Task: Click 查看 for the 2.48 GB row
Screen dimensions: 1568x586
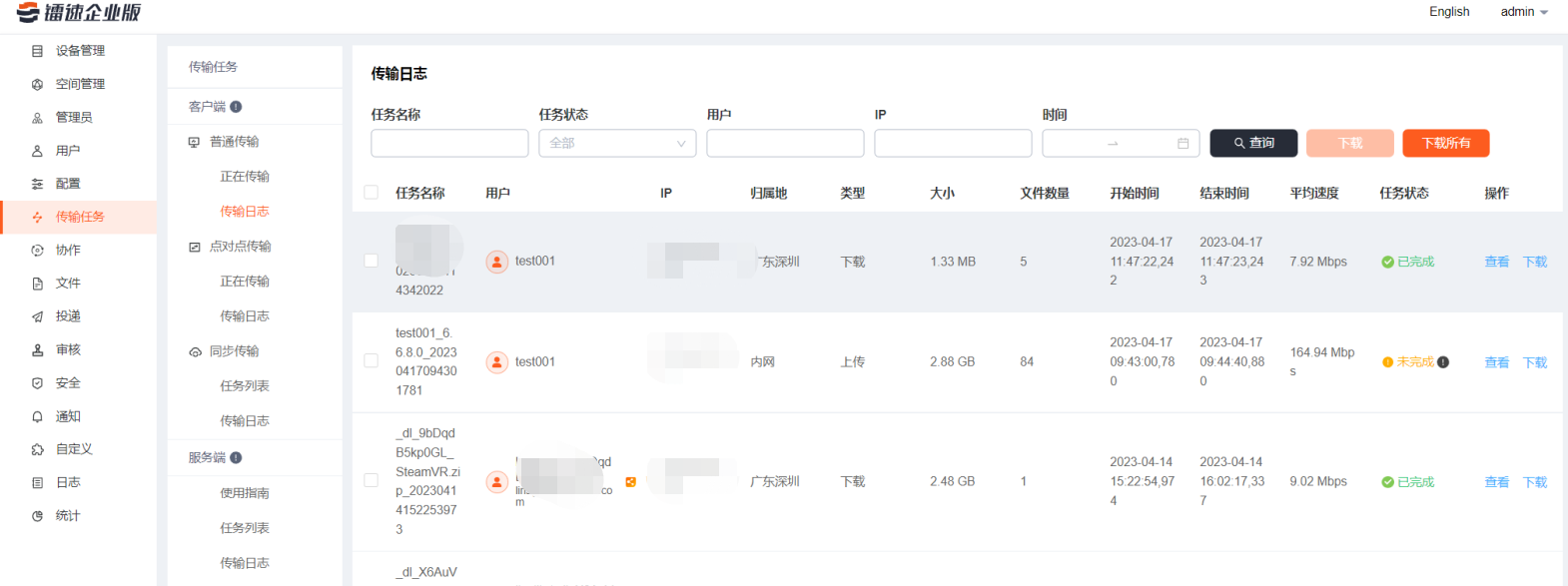Action: pyautogui.click(x=1497, y=482)
